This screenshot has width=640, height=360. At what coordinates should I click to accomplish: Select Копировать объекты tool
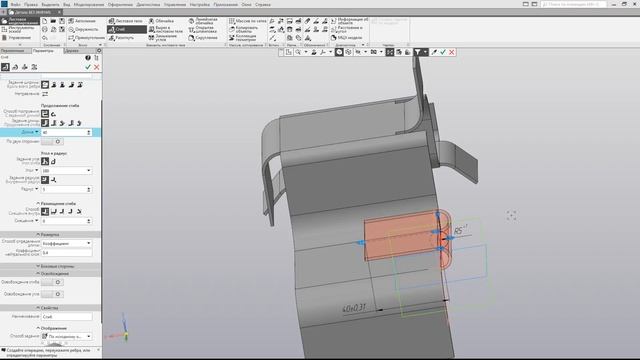coord(243,29)
